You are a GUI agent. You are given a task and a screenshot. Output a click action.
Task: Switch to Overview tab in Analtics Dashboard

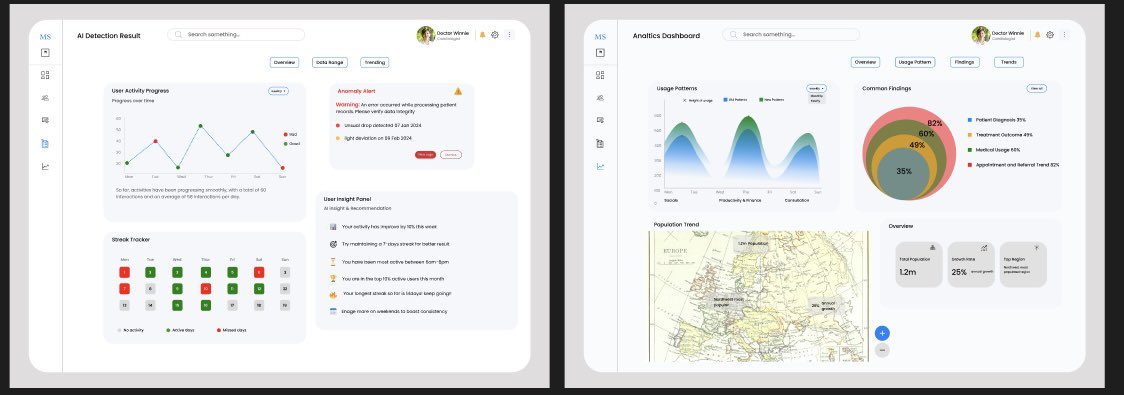[865, 62]
